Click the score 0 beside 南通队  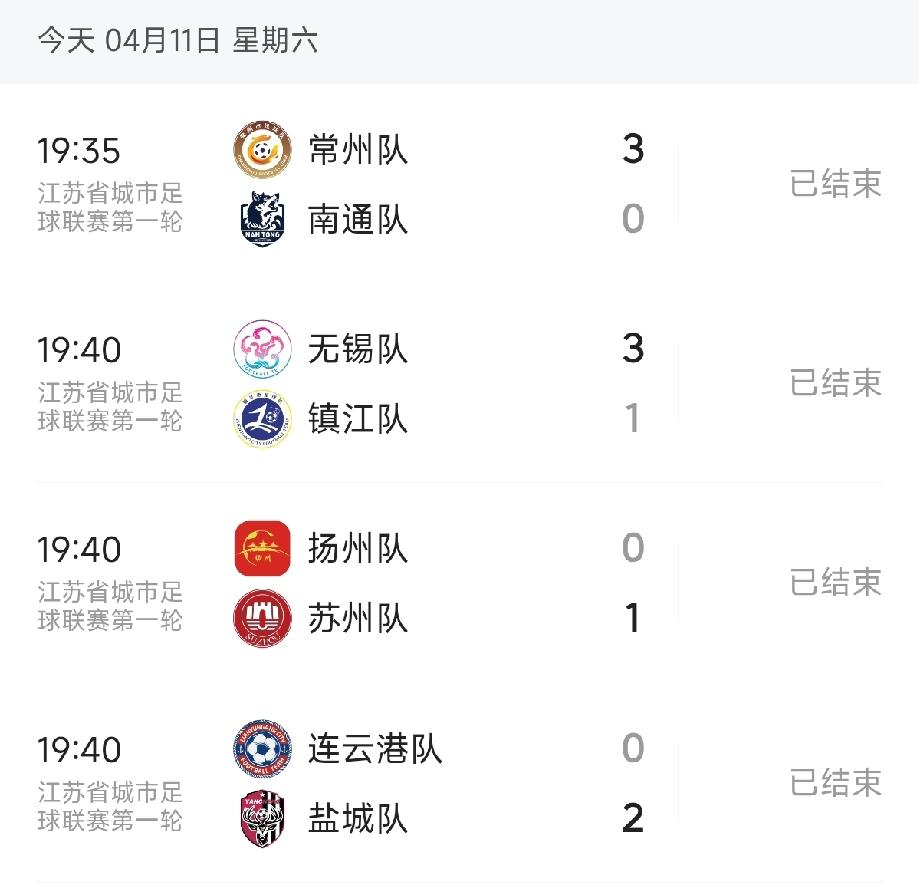click(634, 220)
